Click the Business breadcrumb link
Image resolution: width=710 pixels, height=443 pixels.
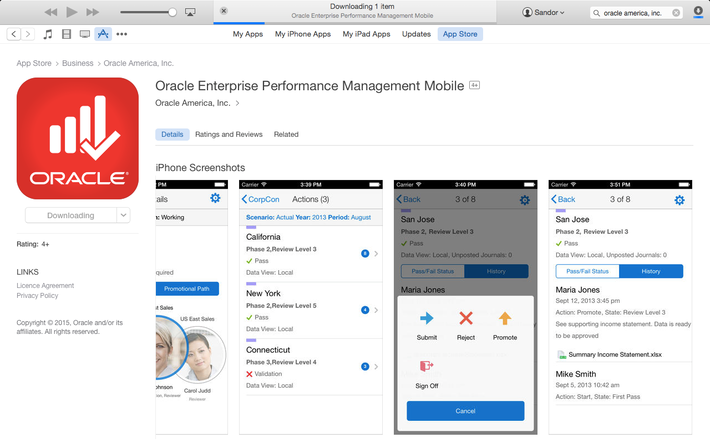(77, 63)
